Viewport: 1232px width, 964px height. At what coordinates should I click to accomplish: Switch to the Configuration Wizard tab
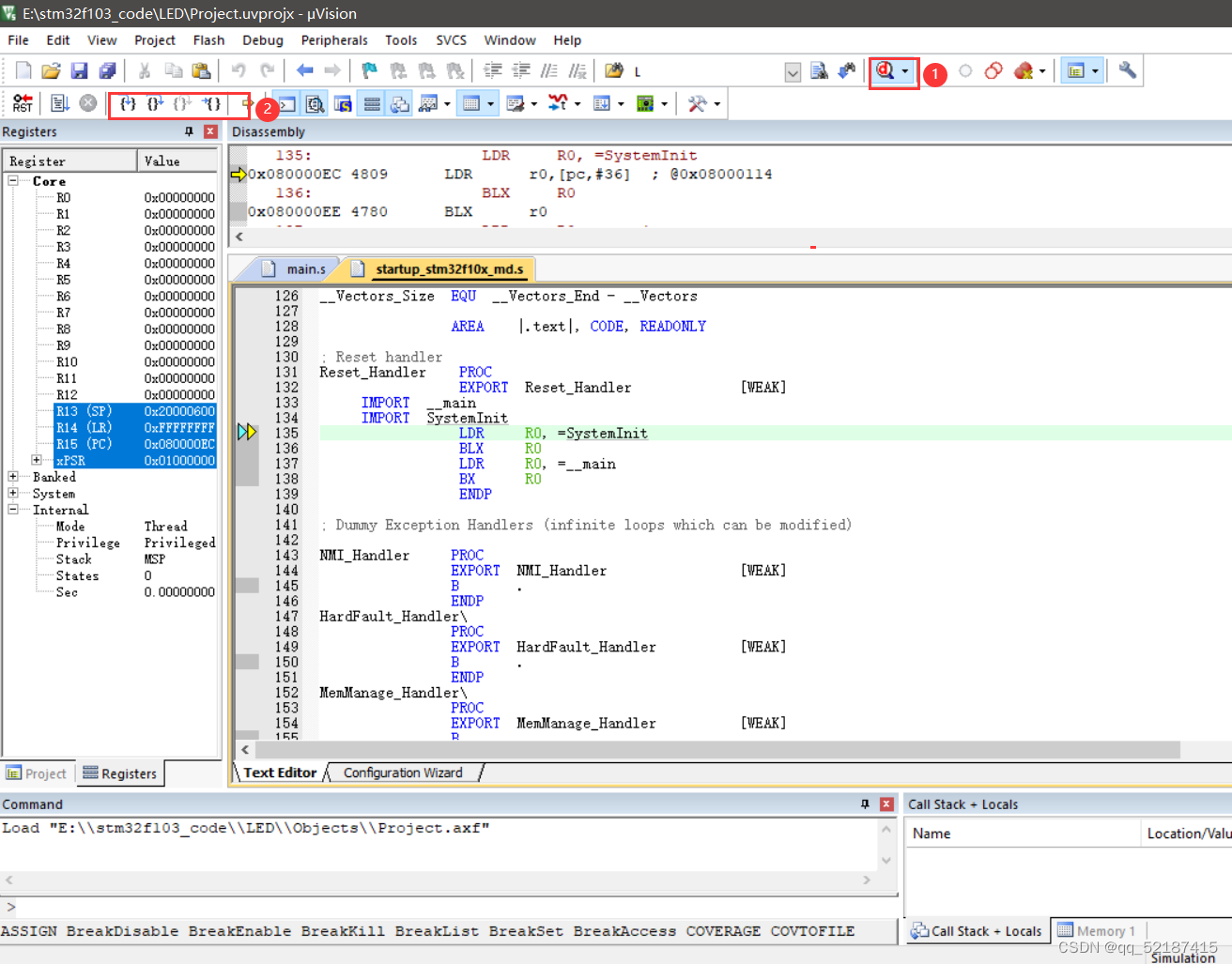pos(403,773)
